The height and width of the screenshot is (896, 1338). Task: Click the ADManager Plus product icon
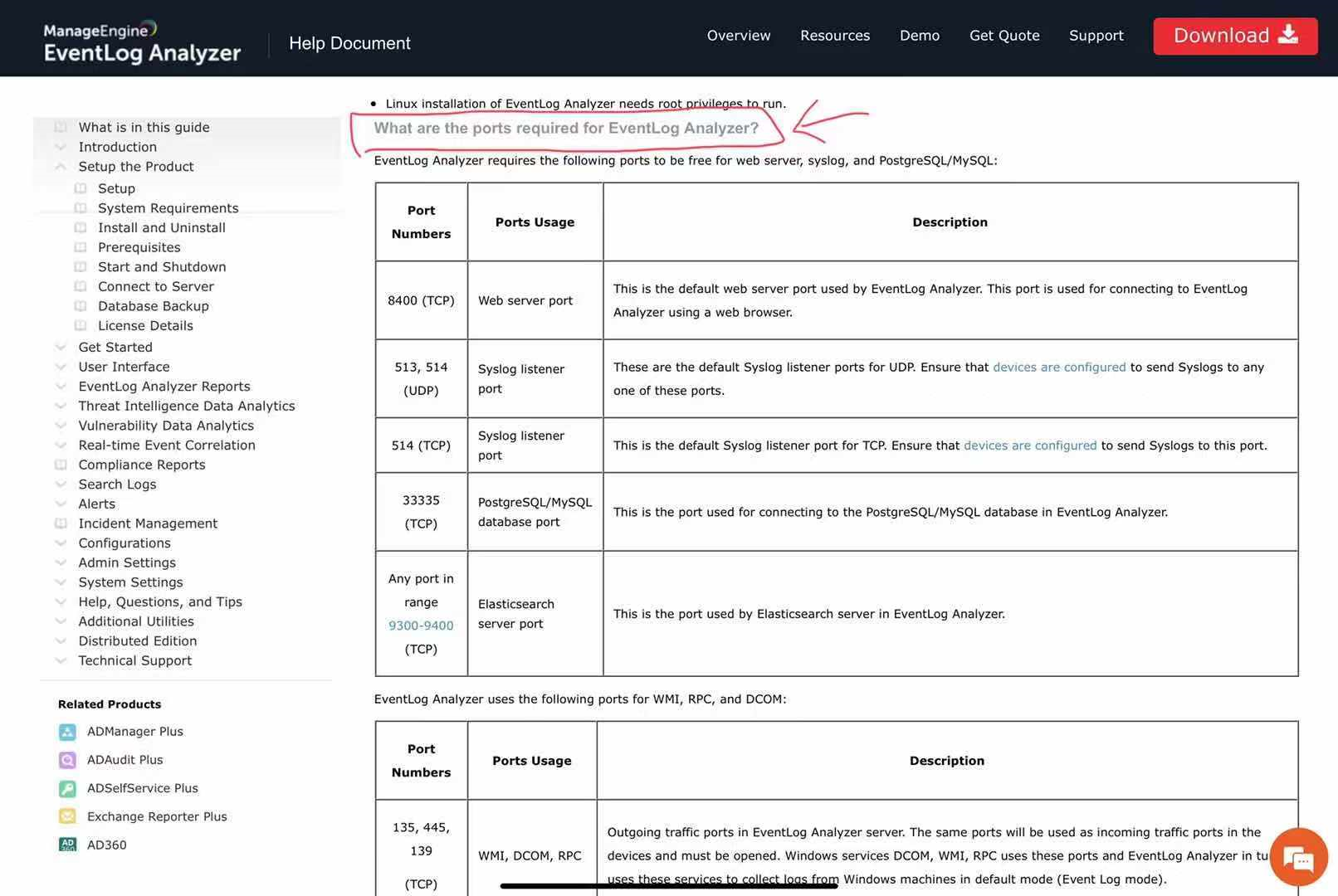(67, 732)
